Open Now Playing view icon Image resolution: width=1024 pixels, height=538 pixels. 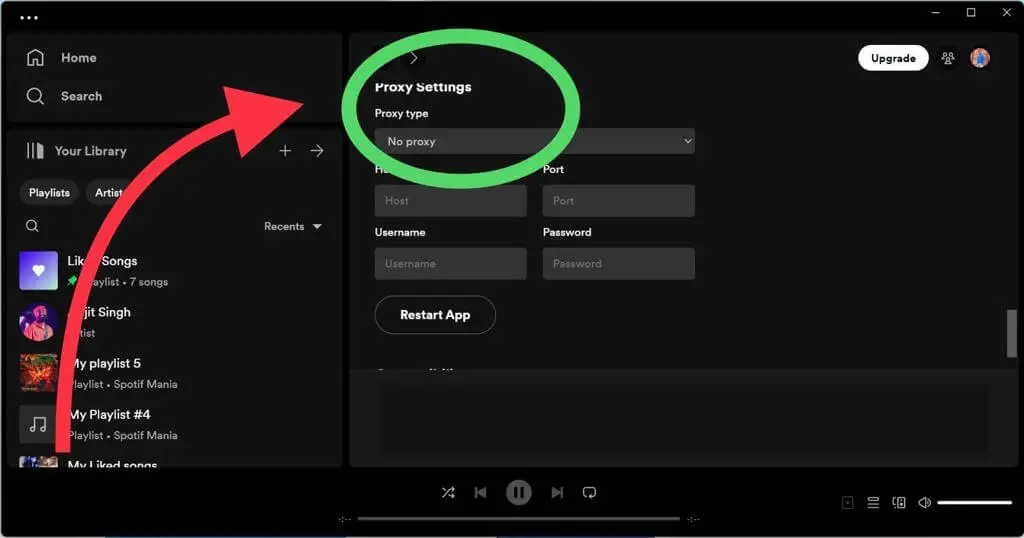click(x=848, y=503)
